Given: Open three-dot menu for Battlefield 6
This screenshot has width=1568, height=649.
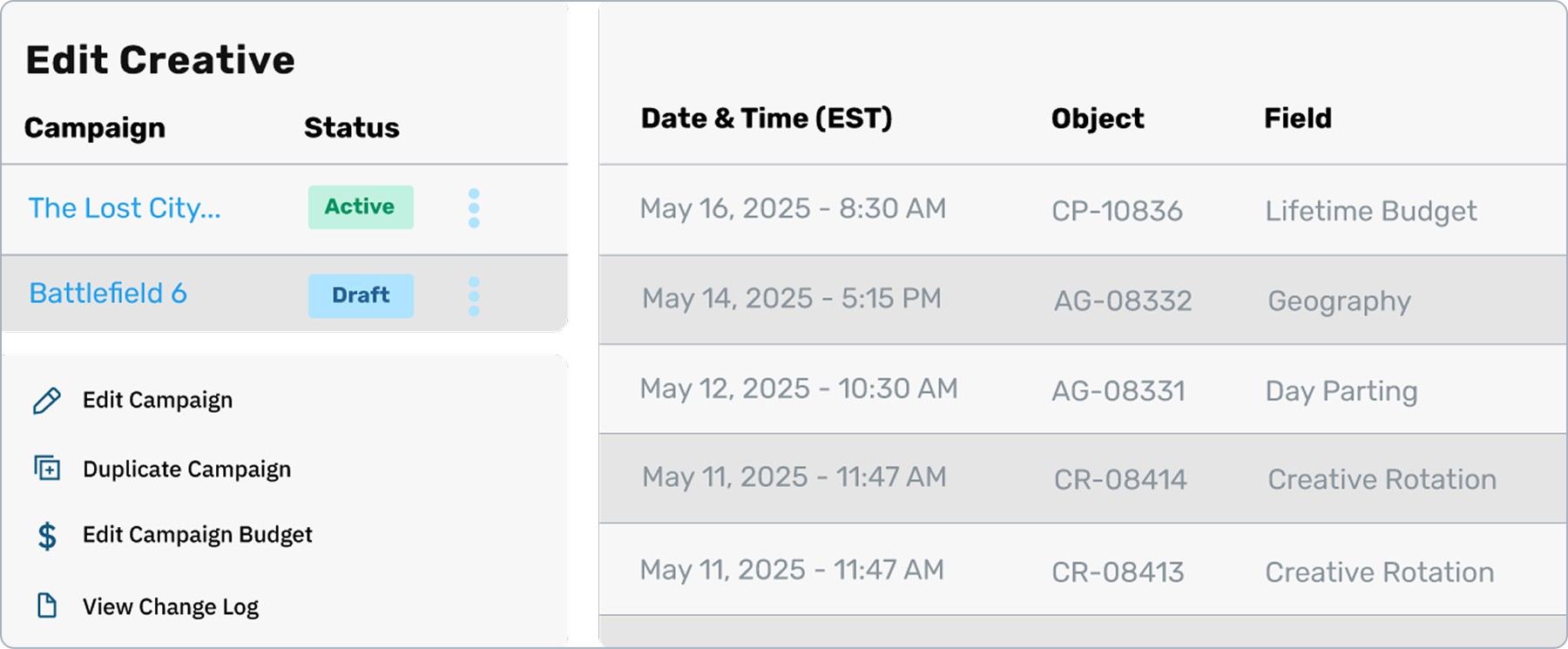Looking at the screenshot, I should (x=474, y=296).
